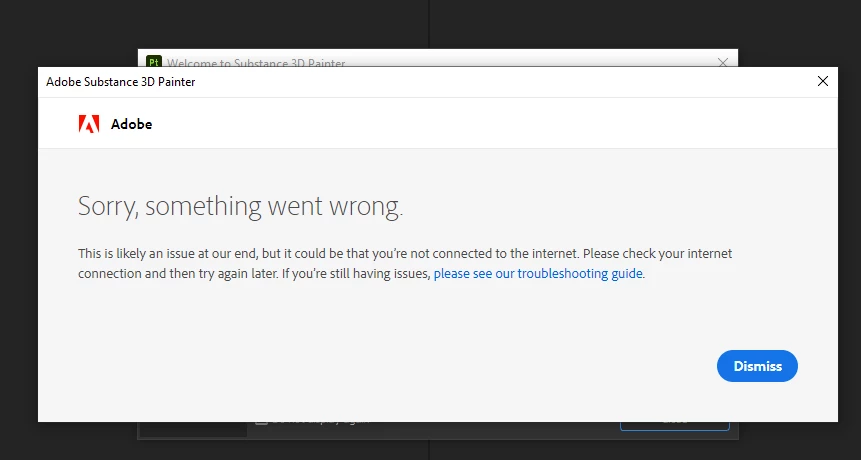Close the Adobe Substance 3D Painter dialog
Screen dimensions: 861x460
823,81
